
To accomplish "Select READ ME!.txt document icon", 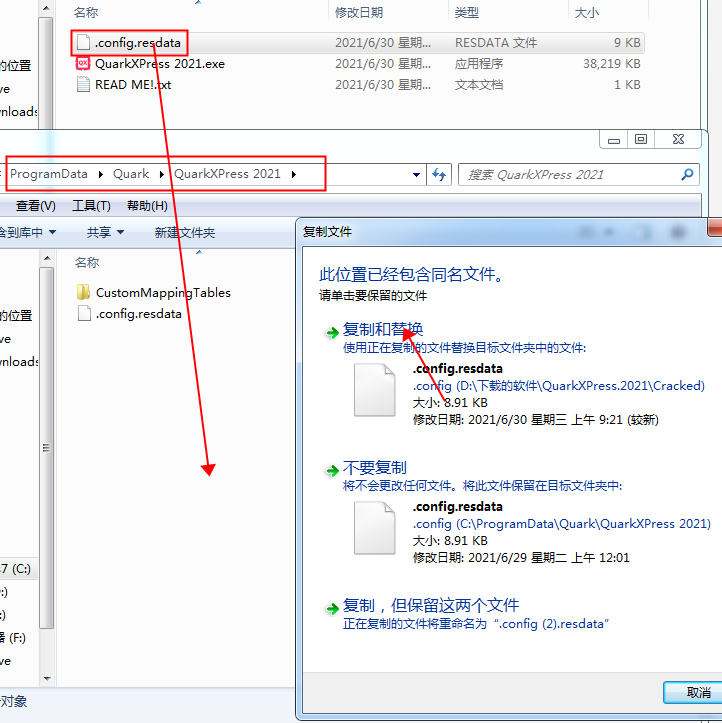I will point(83,84).
